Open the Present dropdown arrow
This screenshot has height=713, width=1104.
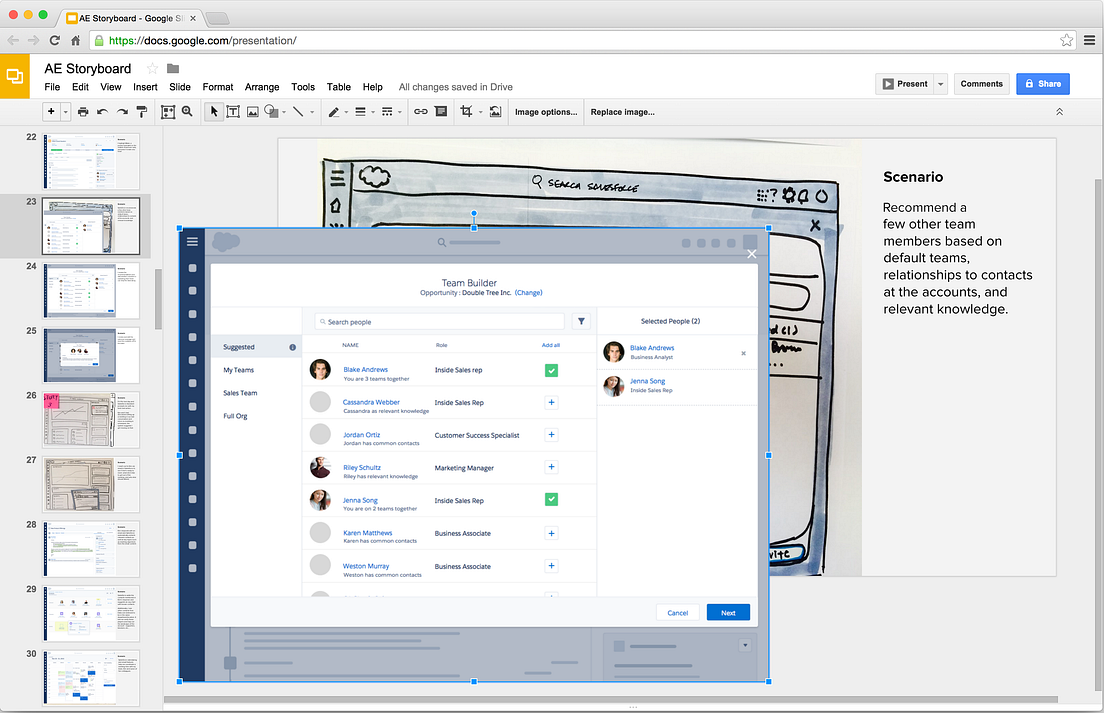click(x=941, y=84)
